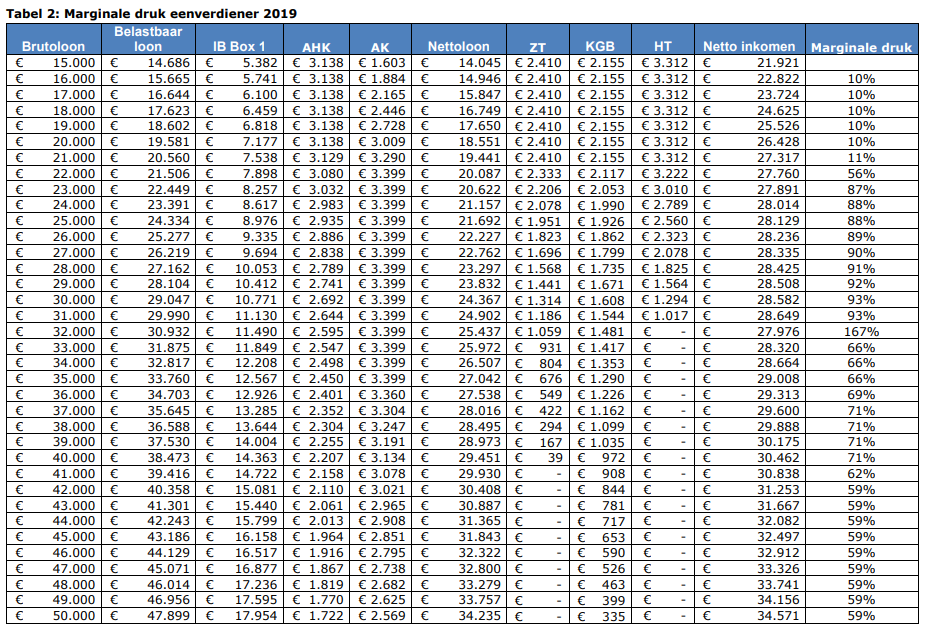
Task: Click the HT value '€ 3.222'
Action: tap(664, 173)
